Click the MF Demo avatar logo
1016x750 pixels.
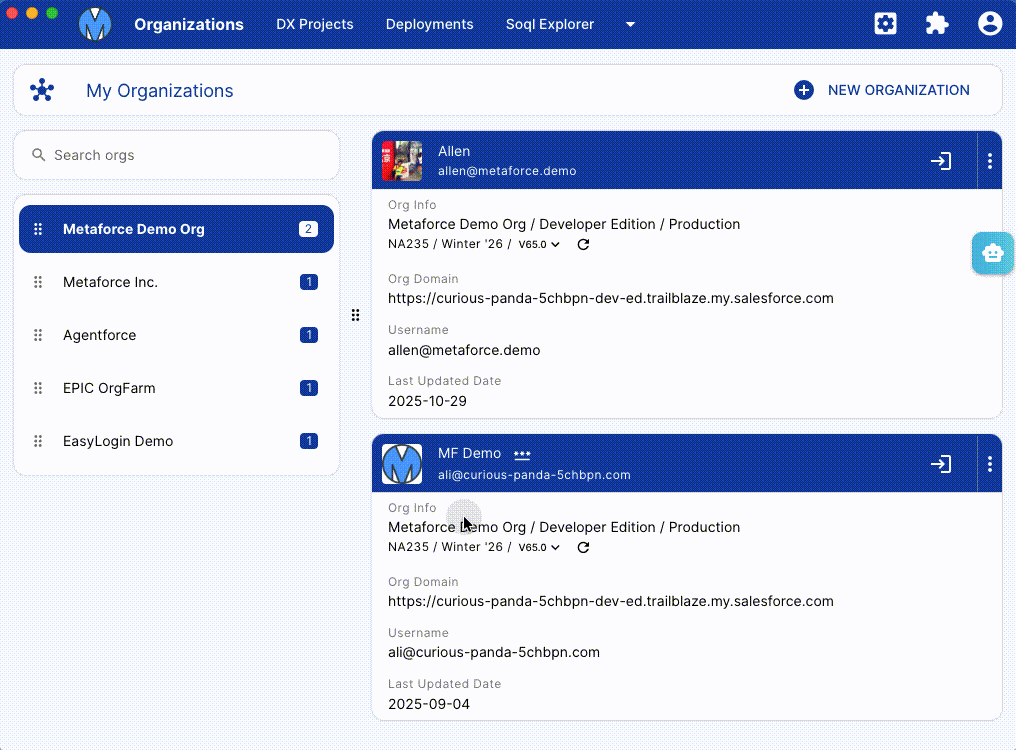pos(402,463)
